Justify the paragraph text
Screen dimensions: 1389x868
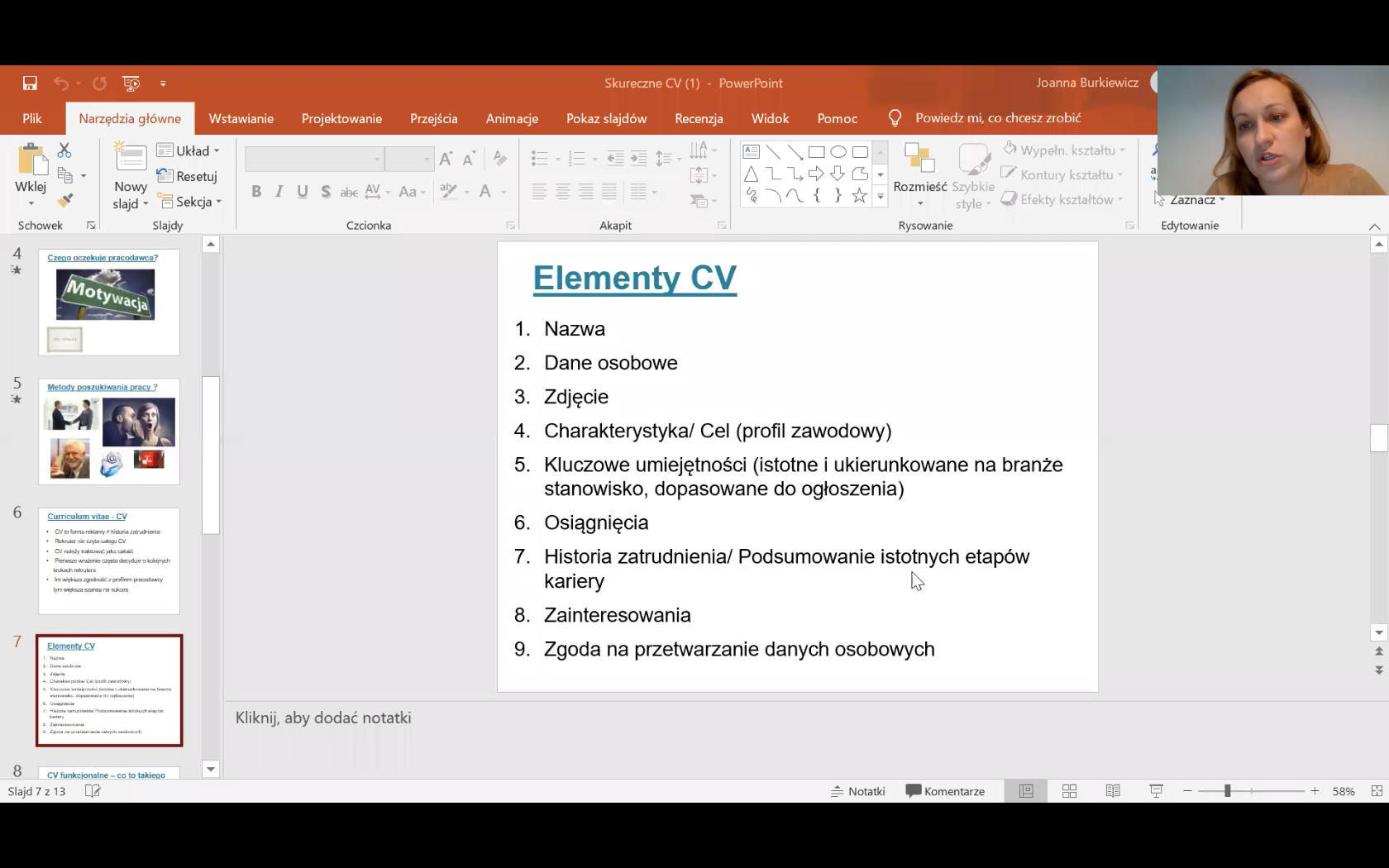[x=609, y=192]
